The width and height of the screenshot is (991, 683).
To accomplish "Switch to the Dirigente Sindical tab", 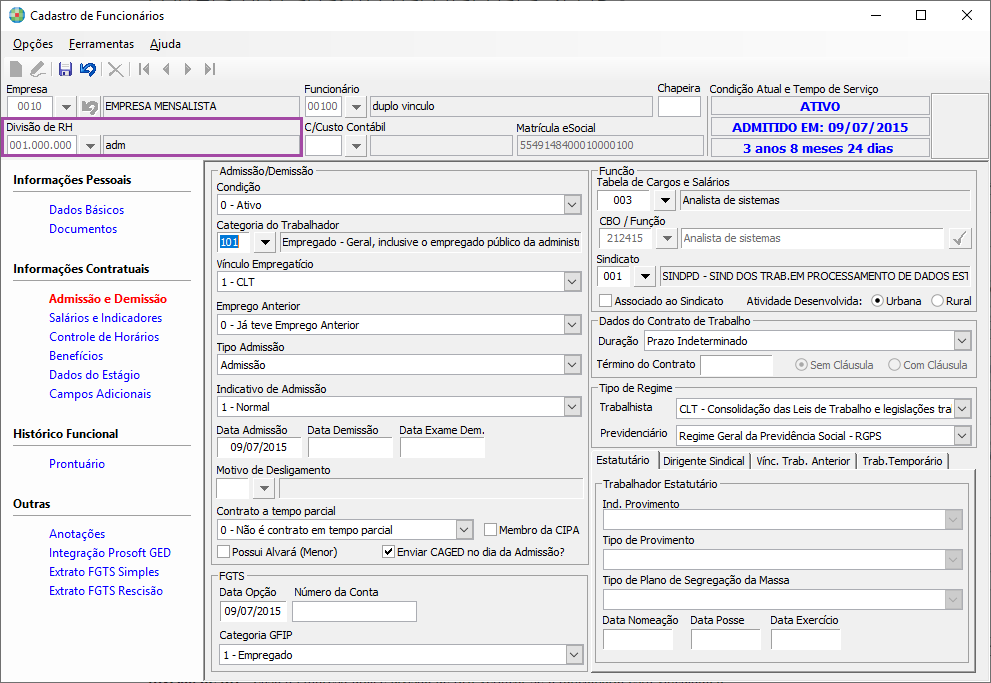I will coord(703,461).
